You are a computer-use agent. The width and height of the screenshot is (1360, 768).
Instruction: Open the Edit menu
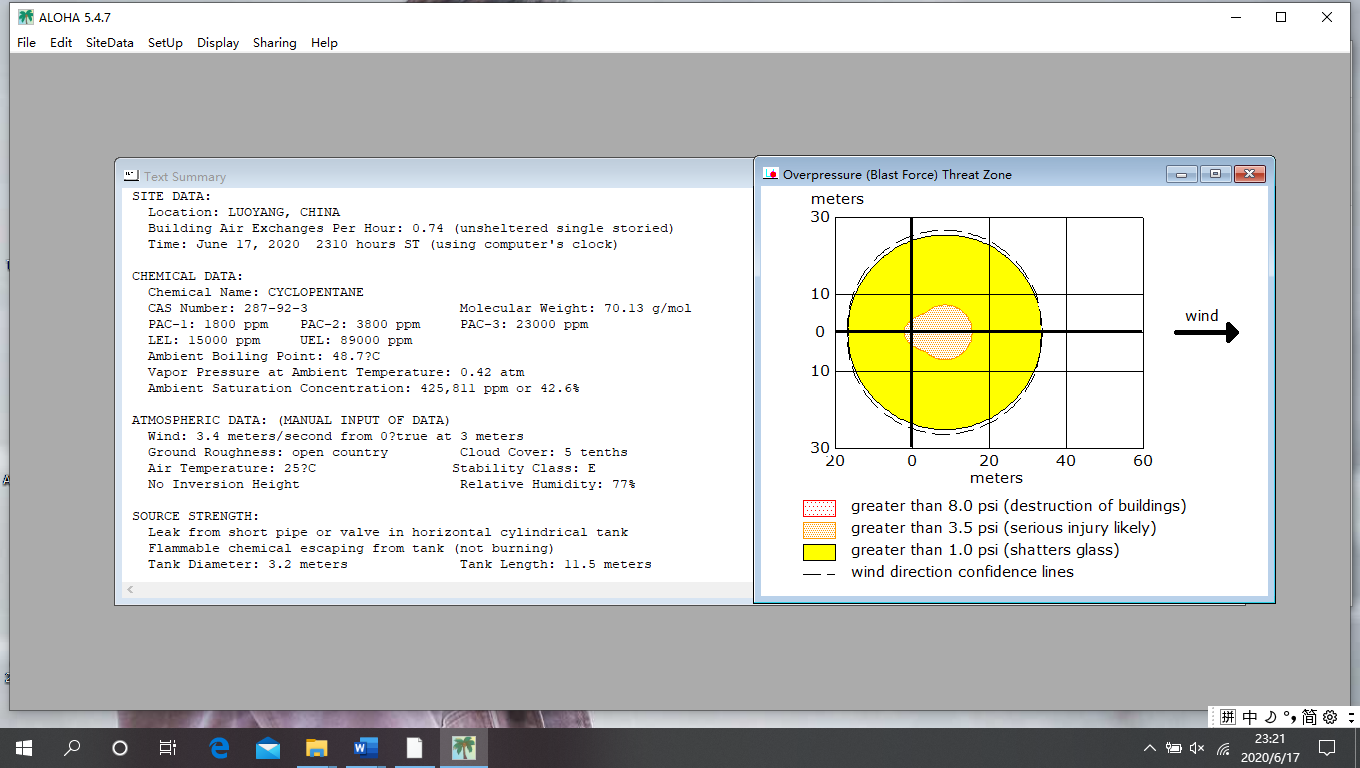coord(61,43)
